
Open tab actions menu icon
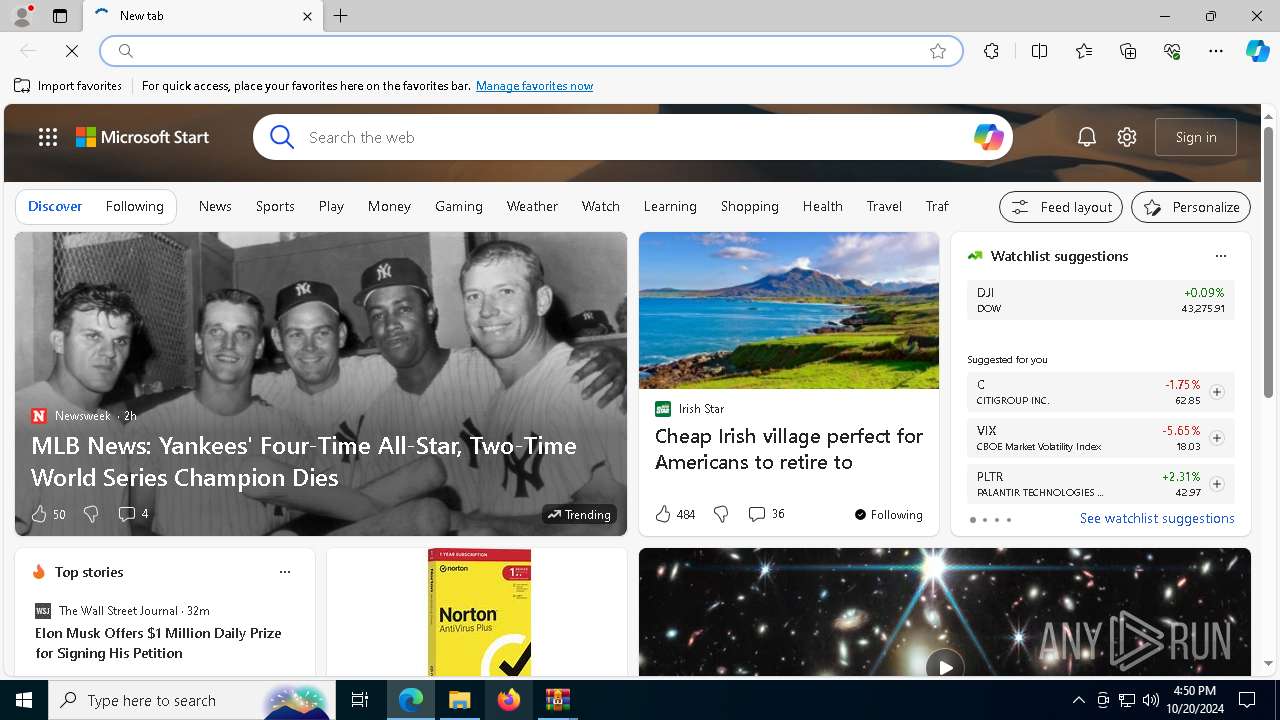pyautogui.click(x=60, y=16)
